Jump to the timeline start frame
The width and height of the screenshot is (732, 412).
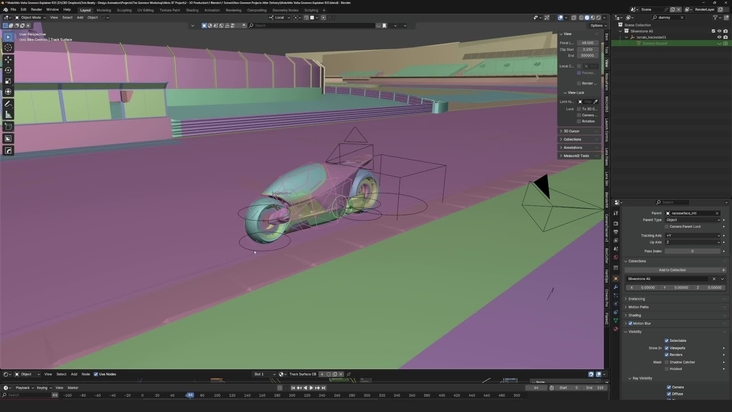293,388
